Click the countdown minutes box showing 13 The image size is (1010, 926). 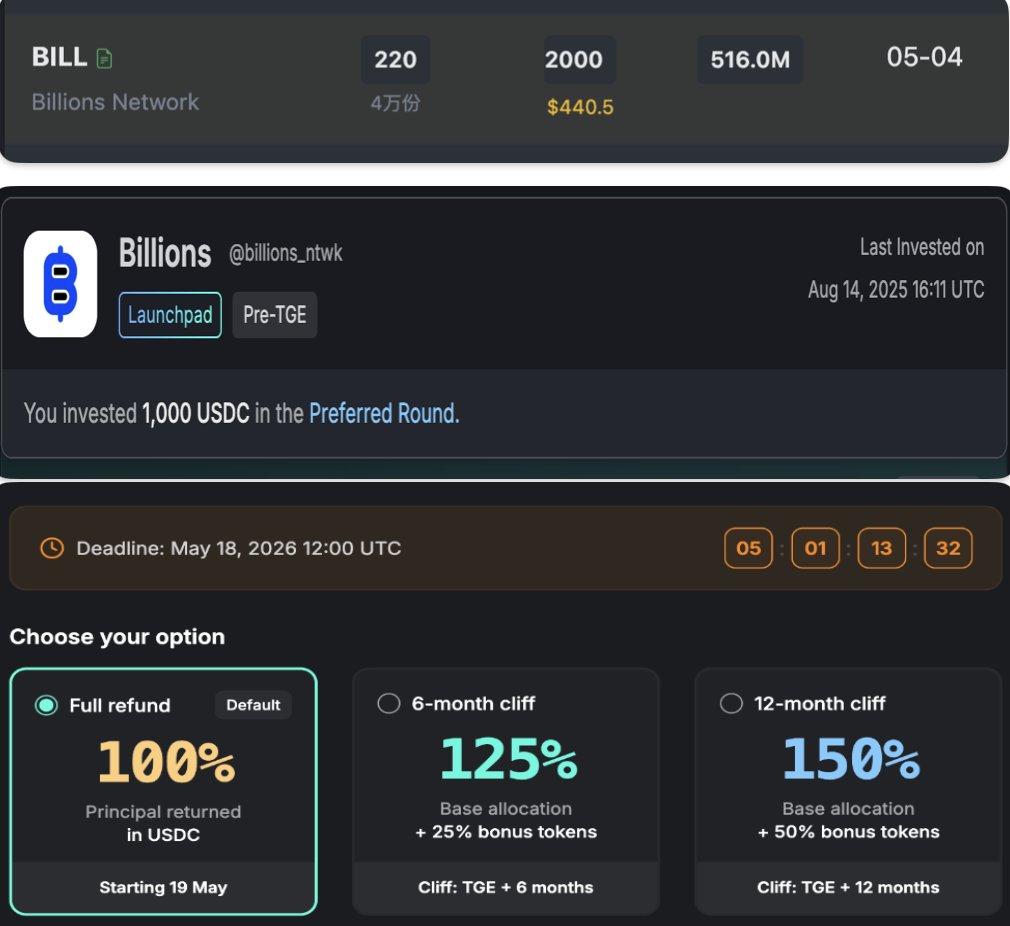882,548
